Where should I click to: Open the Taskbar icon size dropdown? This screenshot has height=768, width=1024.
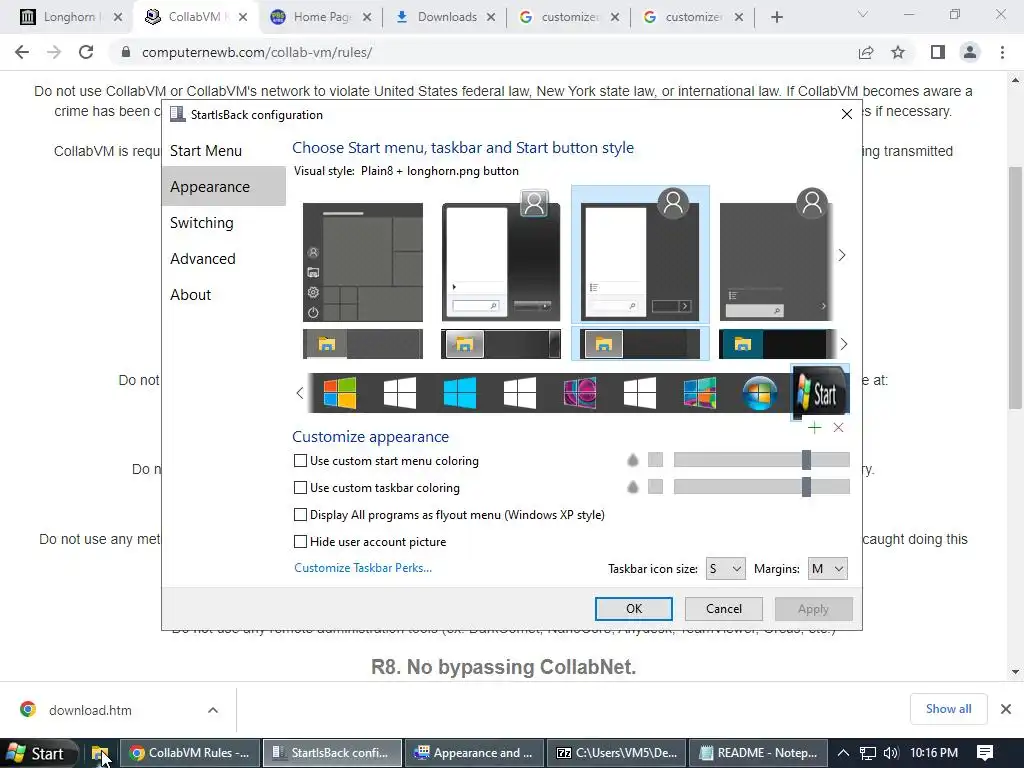pos(725,569)
